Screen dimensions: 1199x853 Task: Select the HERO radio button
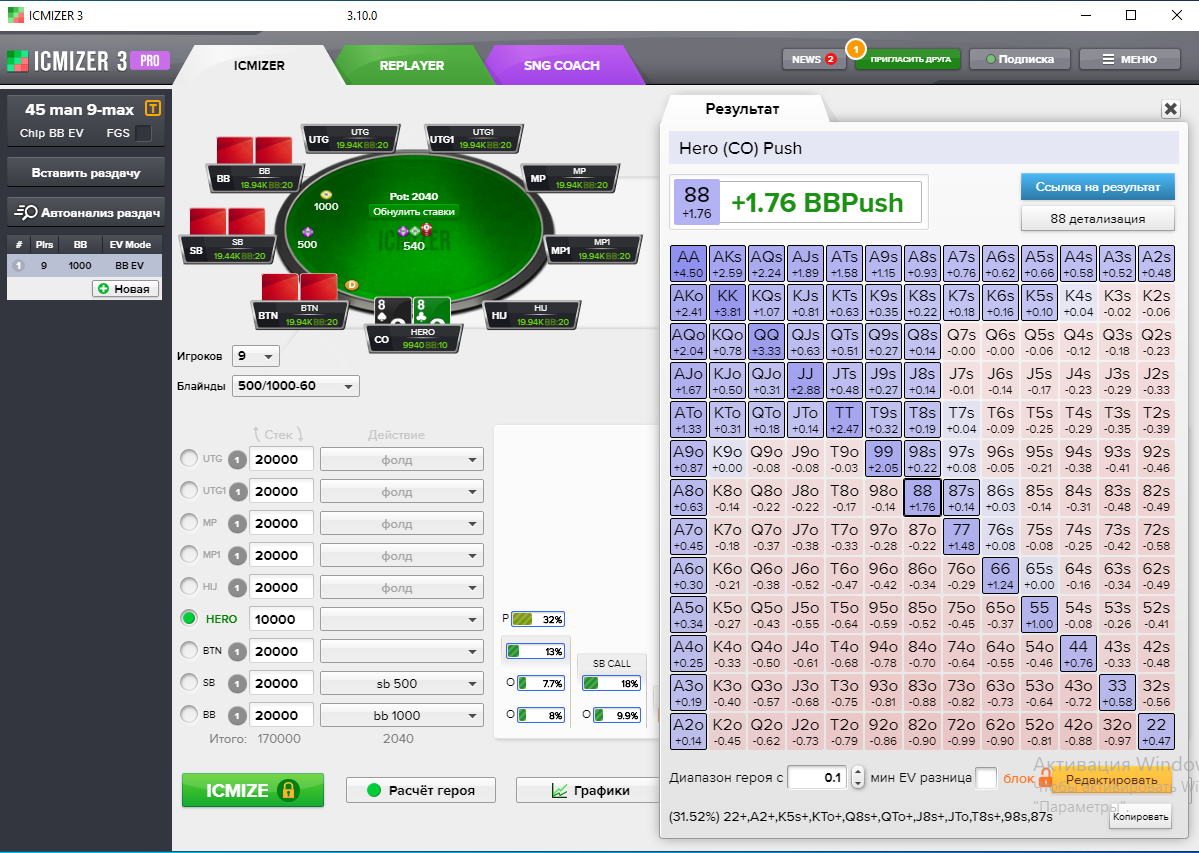click(189, 618)
